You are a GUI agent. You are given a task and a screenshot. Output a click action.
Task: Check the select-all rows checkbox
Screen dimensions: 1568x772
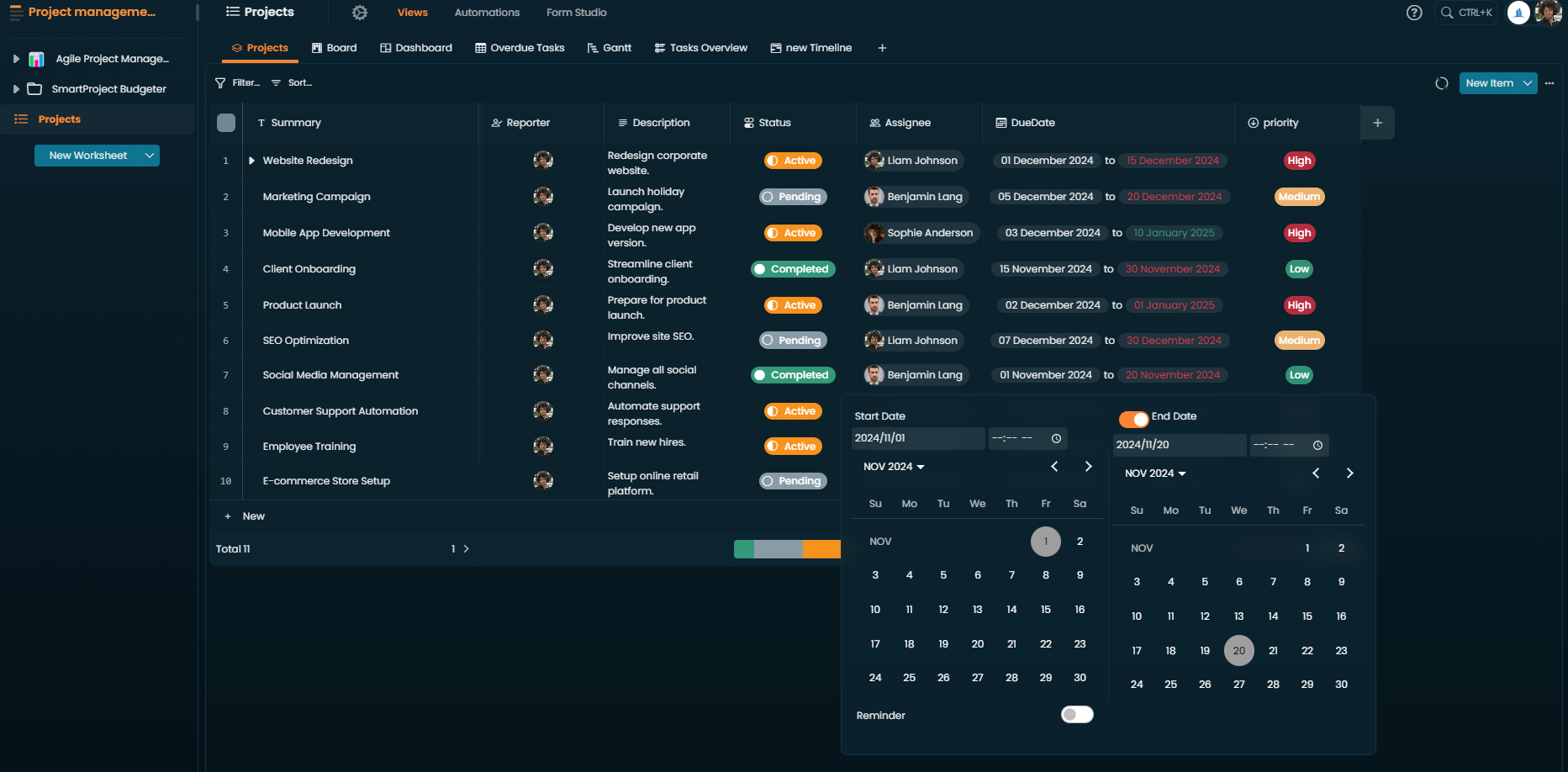click(x=226, y=123)
